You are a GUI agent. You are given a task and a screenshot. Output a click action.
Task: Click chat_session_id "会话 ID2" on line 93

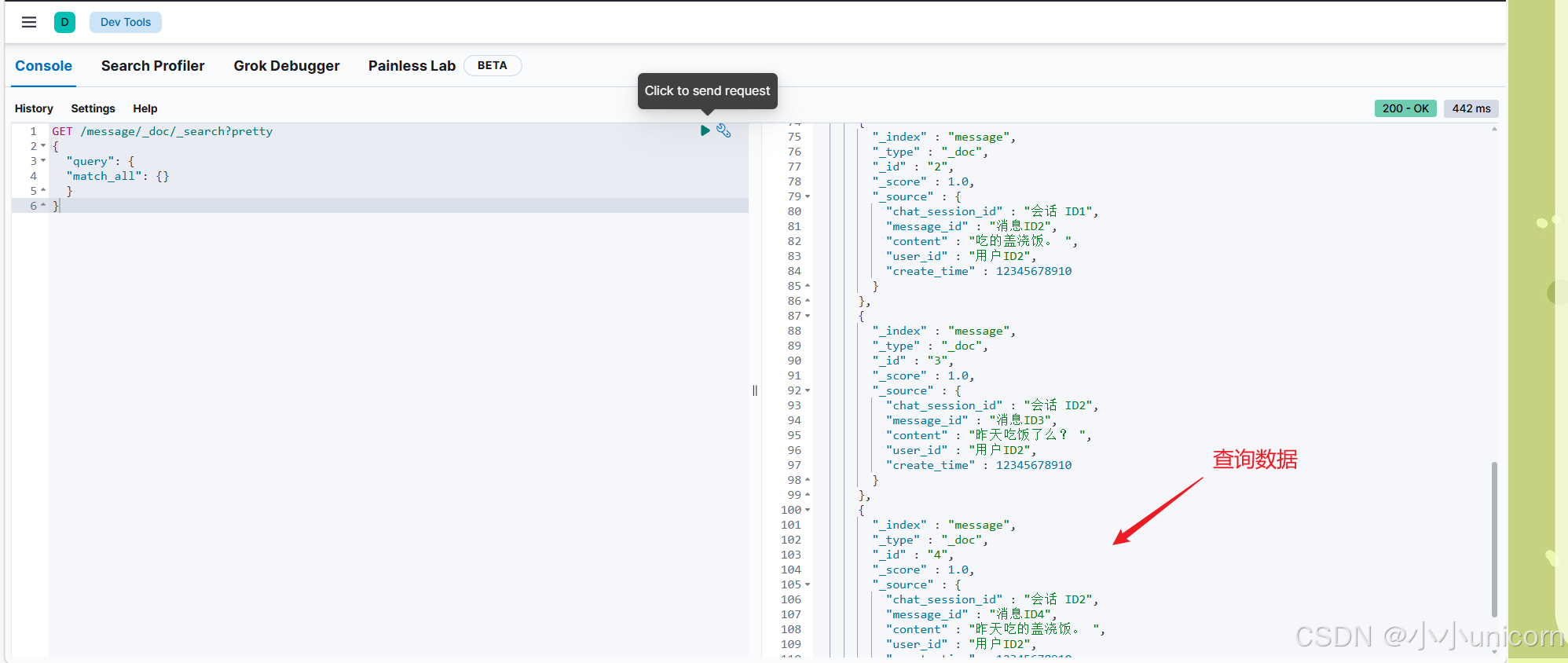click(x=992, y=405)
